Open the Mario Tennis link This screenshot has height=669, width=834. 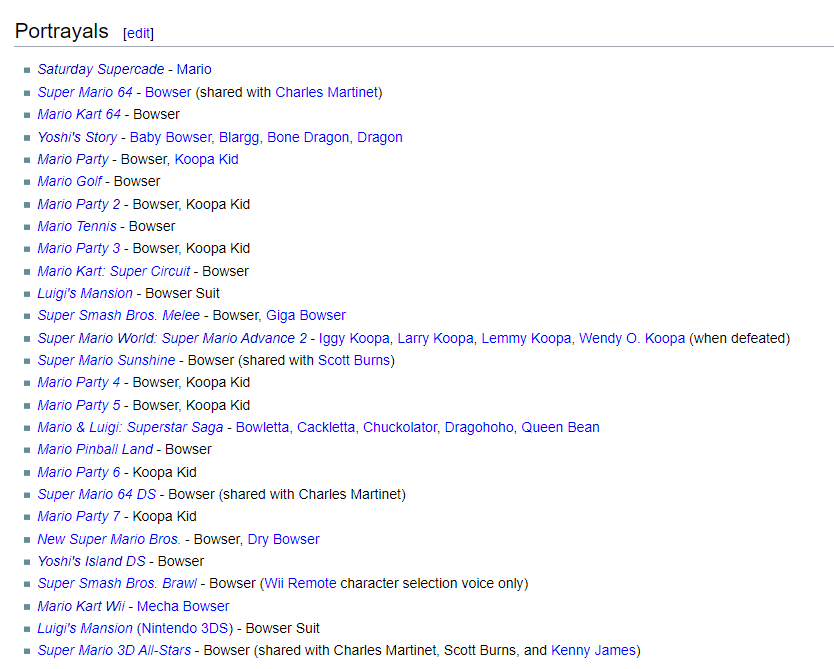[77, 227]
